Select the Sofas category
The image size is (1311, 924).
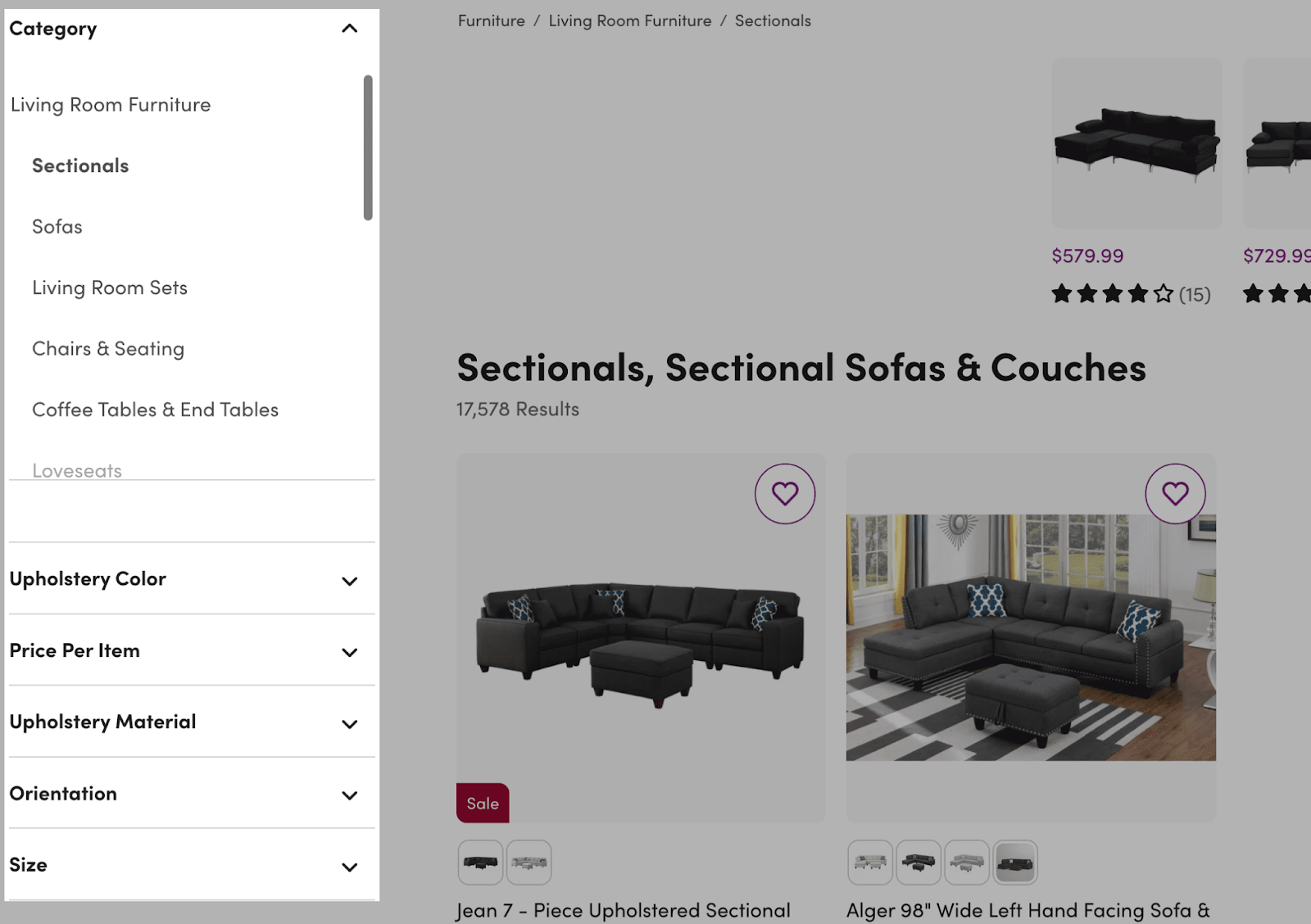tap(57, 226)
